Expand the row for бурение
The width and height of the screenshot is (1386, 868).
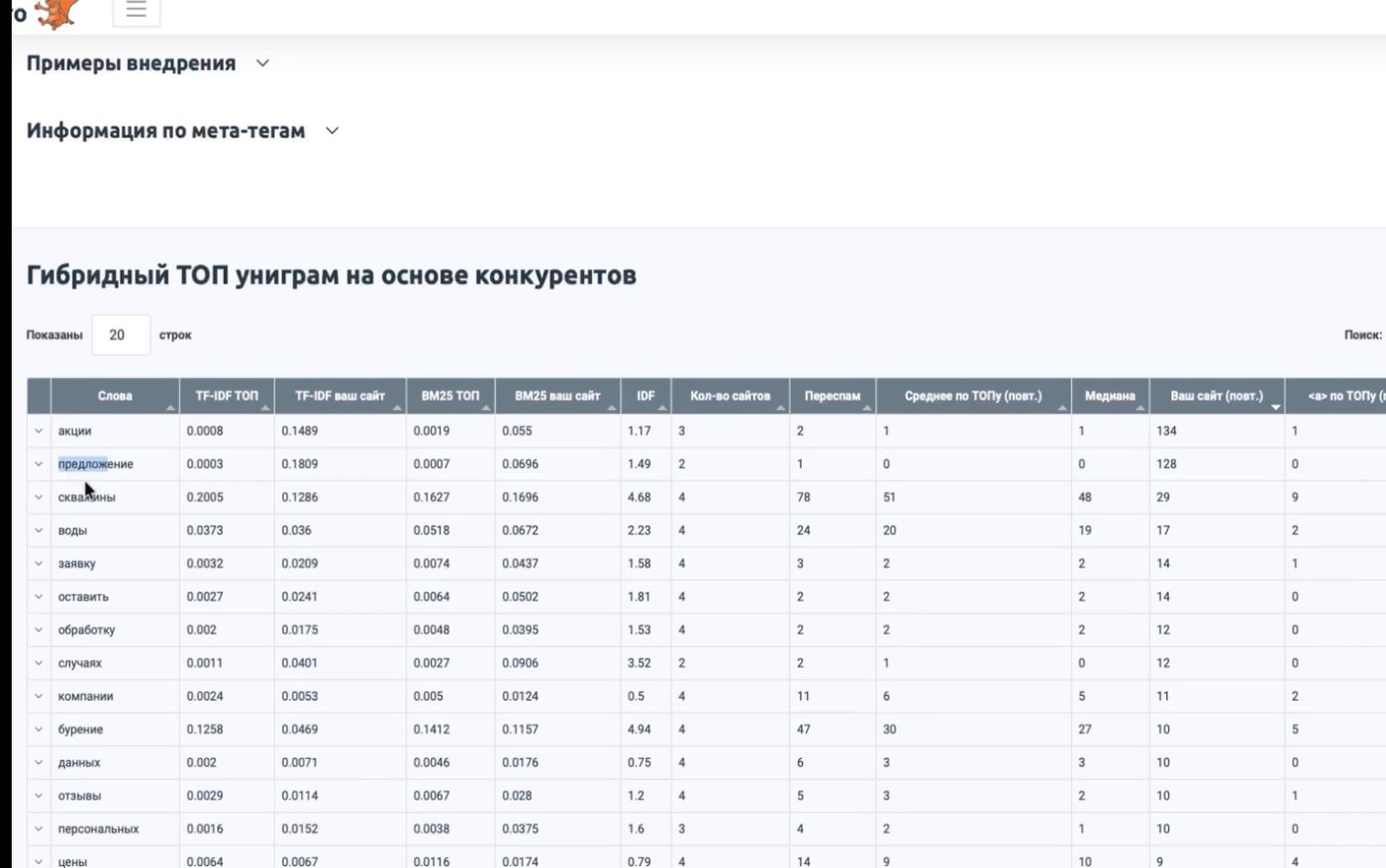39,729
